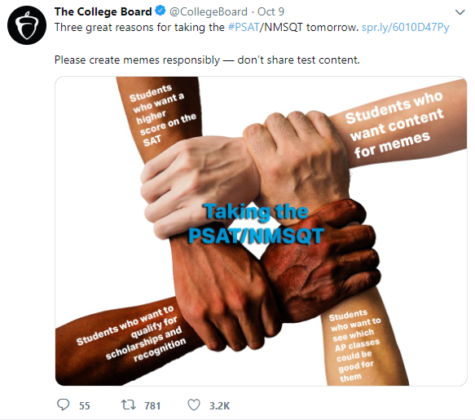Open the #PSAT hashtag link
Image resolution: width=475 pixels, height=420 pixels.
(x=244, y=27)
